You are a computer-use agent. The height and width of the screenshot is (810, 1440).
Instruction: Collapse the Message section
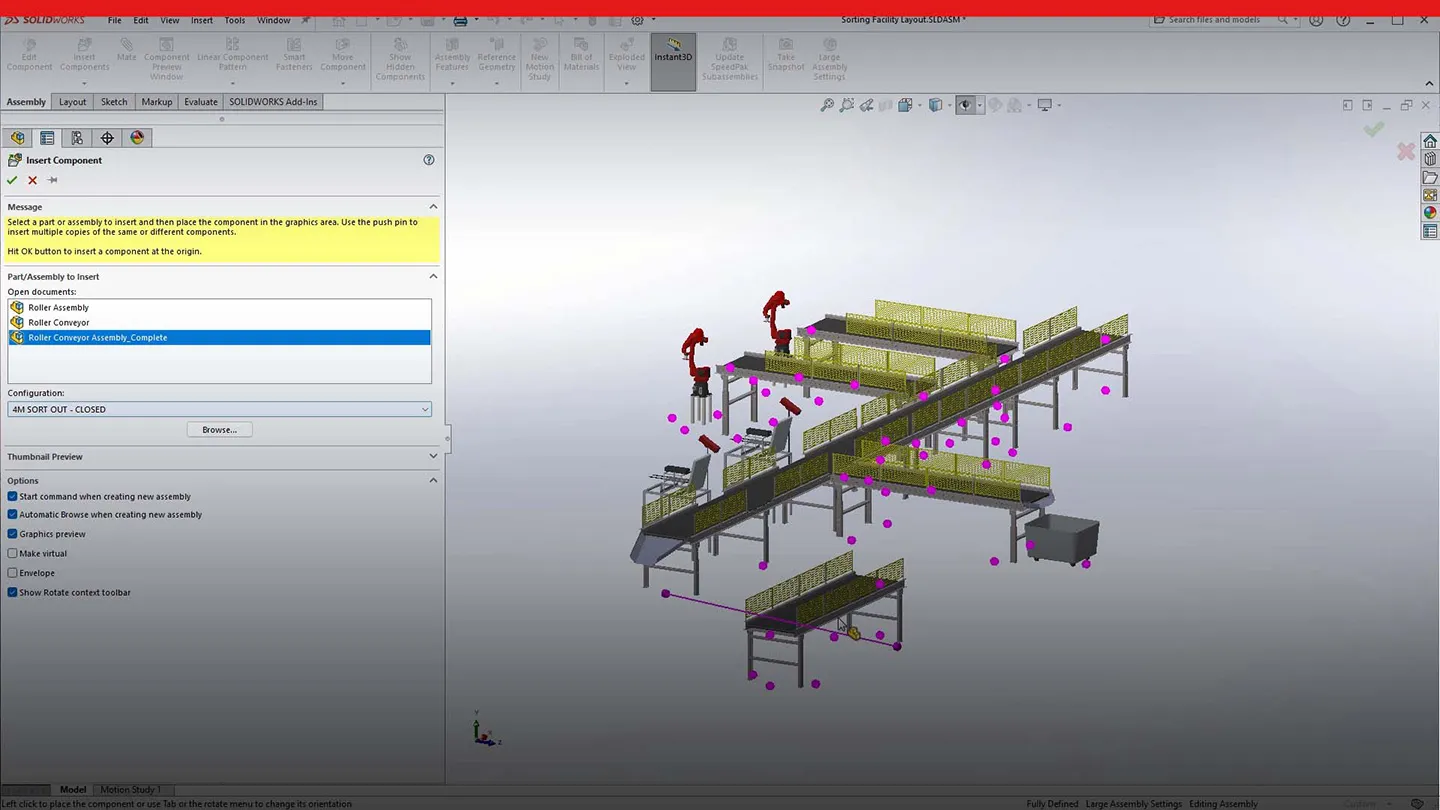[433, 206]
